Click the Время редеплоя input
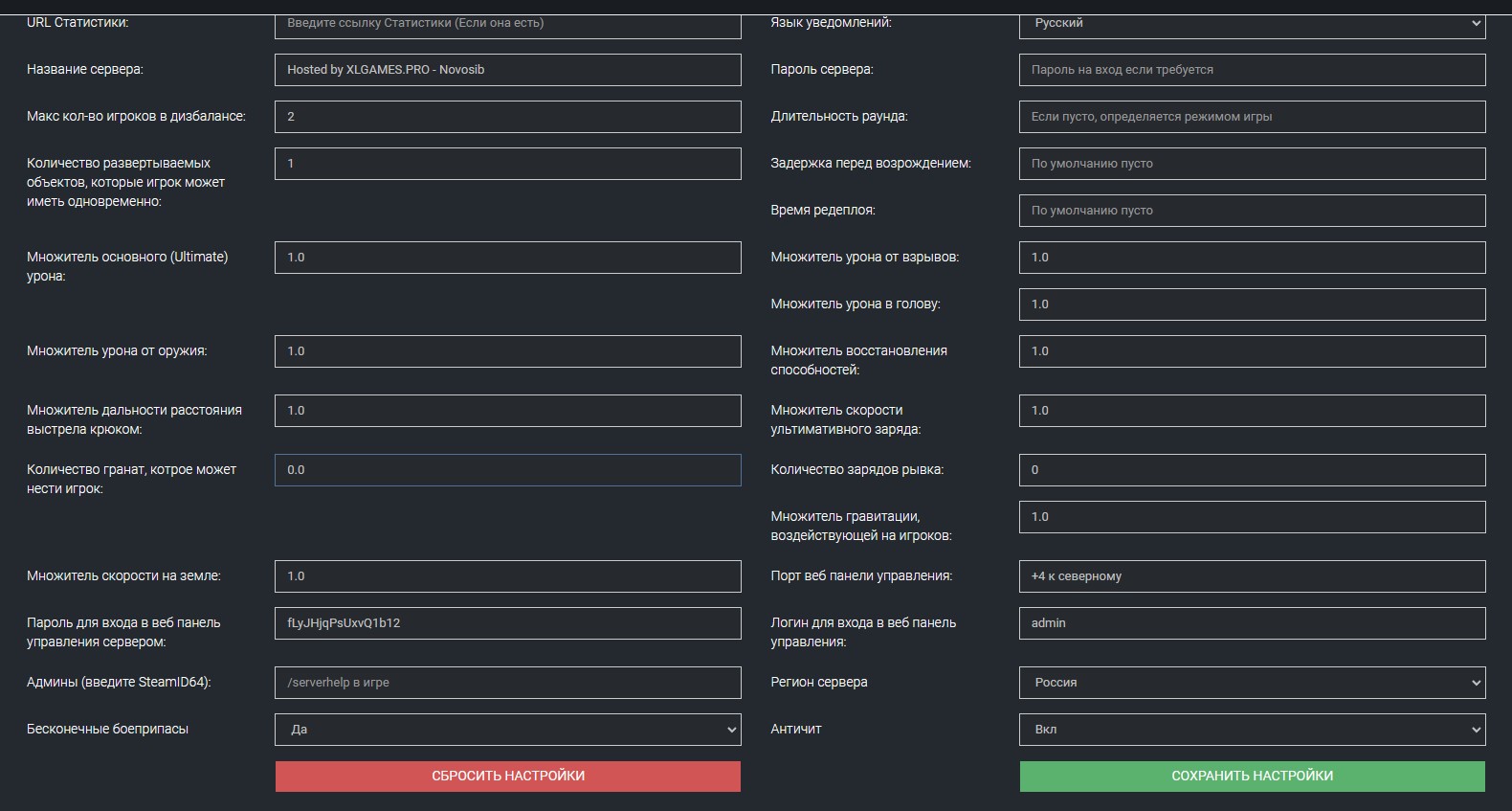 1252,211
